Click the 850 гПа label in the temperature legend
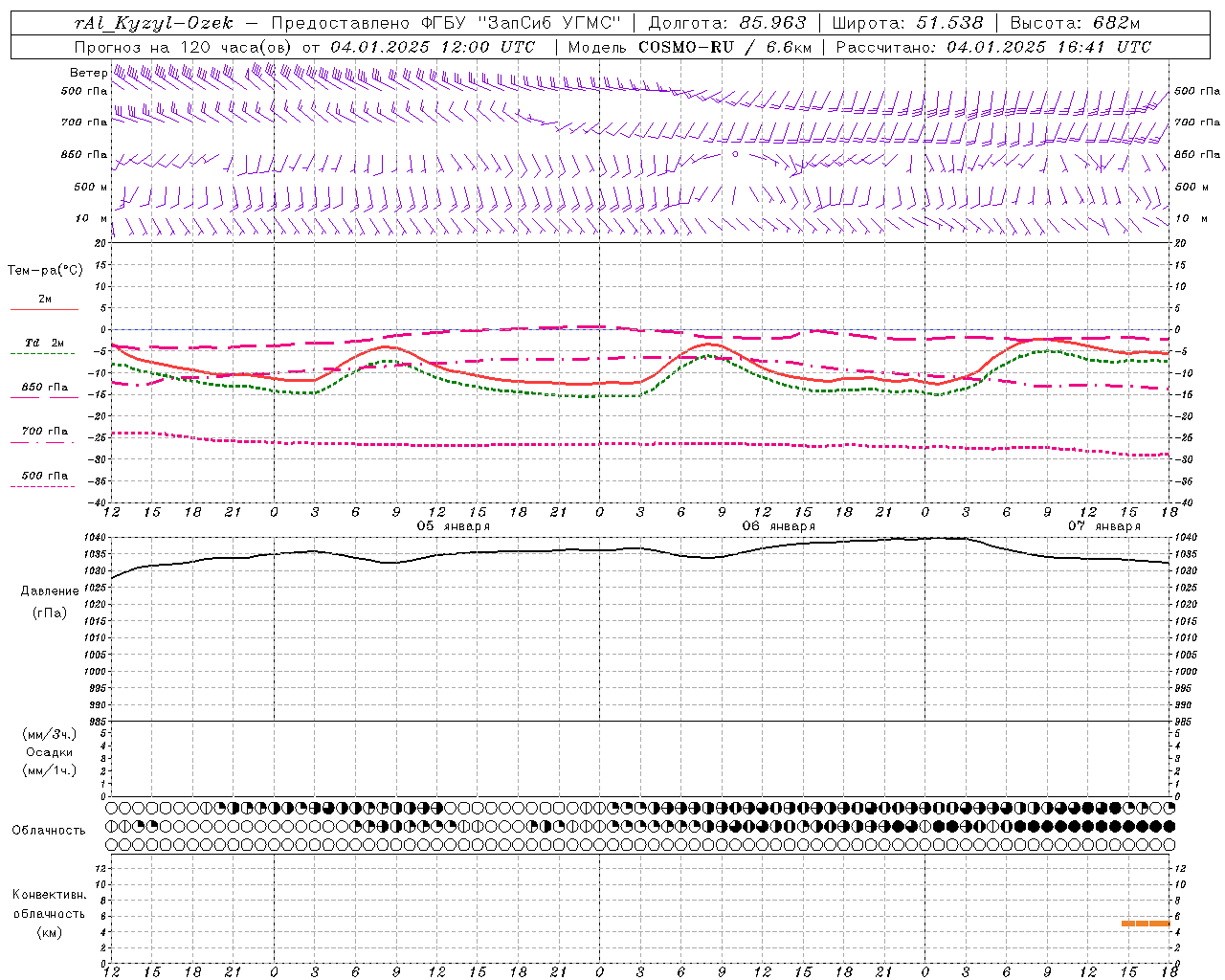The height and width of the screenshot is (980, 1225). [x=45, y=388]
